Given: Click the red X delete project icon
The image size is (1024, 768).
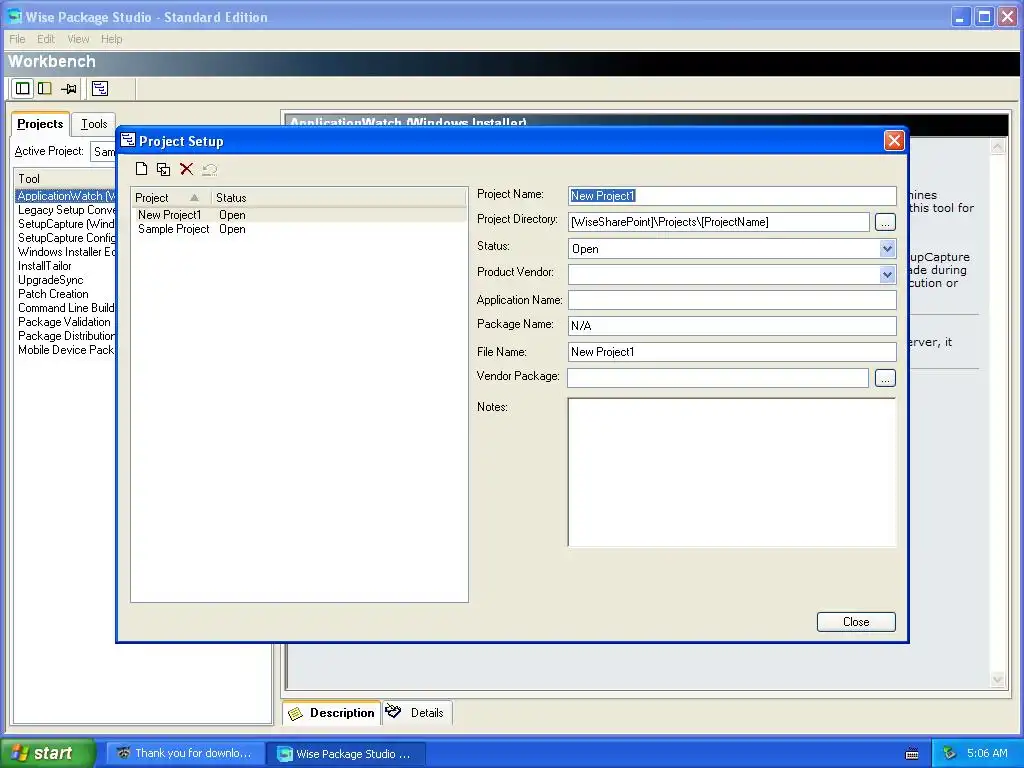Looking at the screenshot, I should point(186,169).
